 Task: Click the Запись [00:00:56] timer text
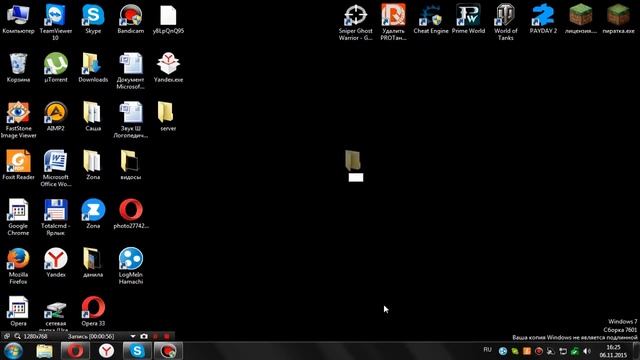click(91, 336)
